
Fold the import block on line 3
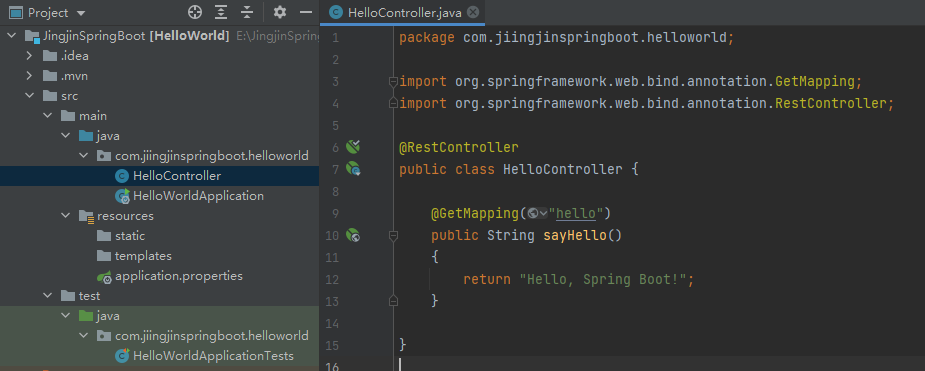(393, 81)
